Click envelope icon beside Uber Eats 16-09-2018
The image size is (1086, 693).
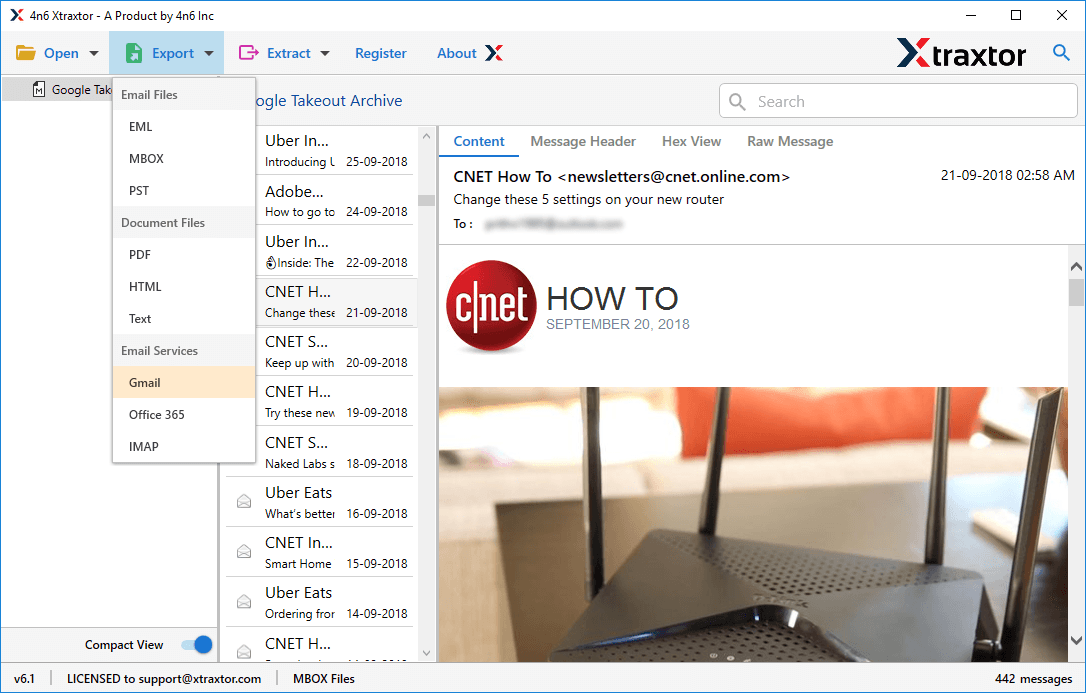click(x=243, y=502)
